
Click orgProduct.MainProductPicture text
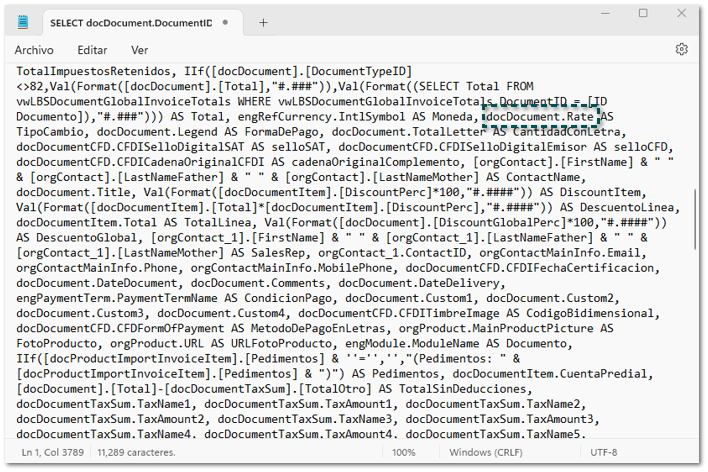(496, 328)
